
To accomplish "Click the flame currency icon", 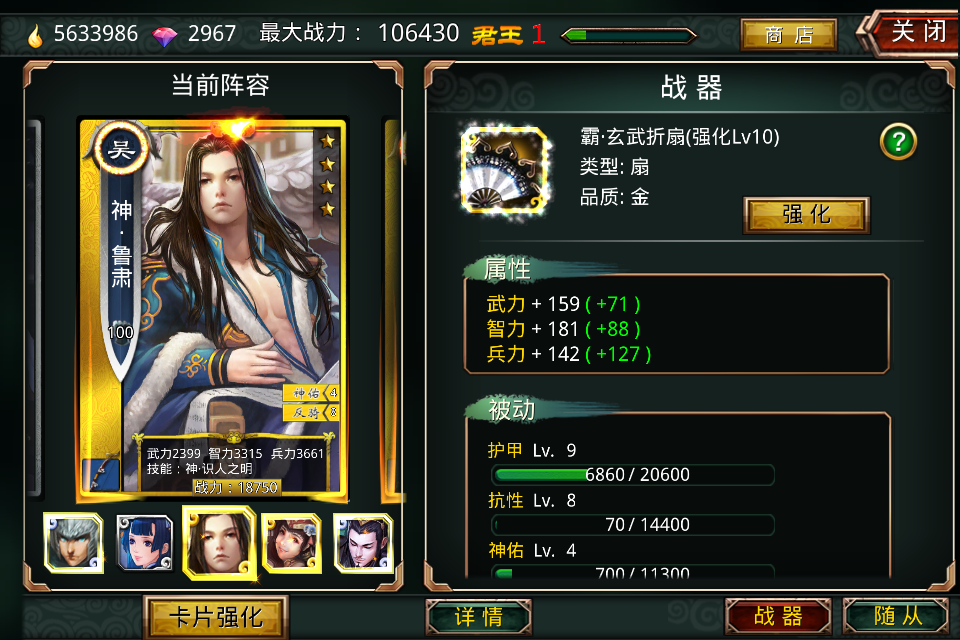I will pyautogui.click(x=36, y=36).
